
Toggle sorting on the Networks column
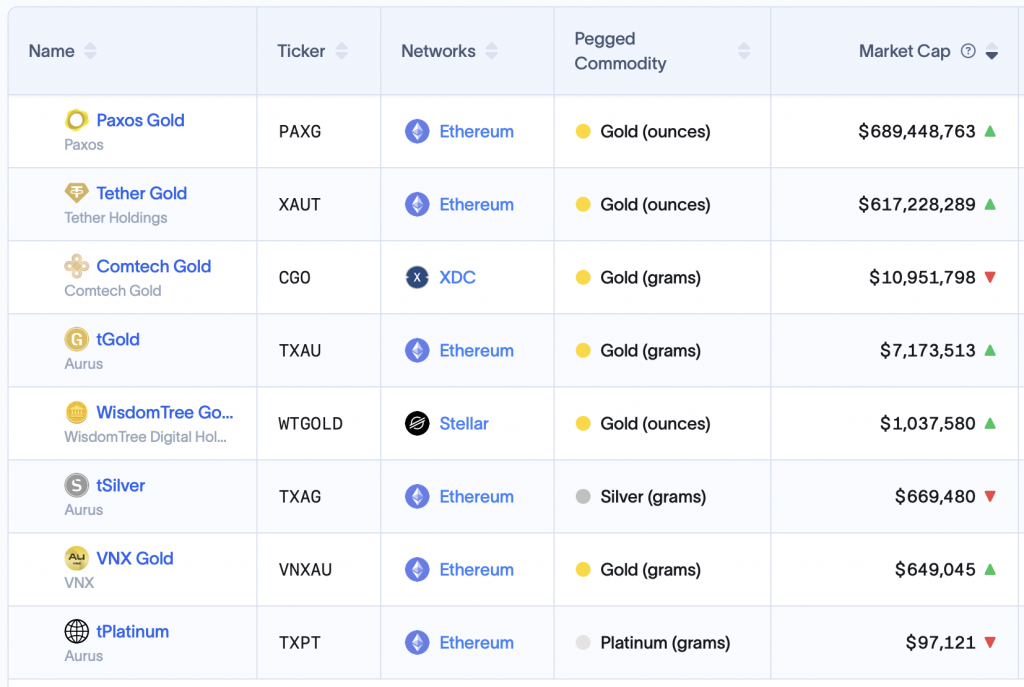click(490, 51)
